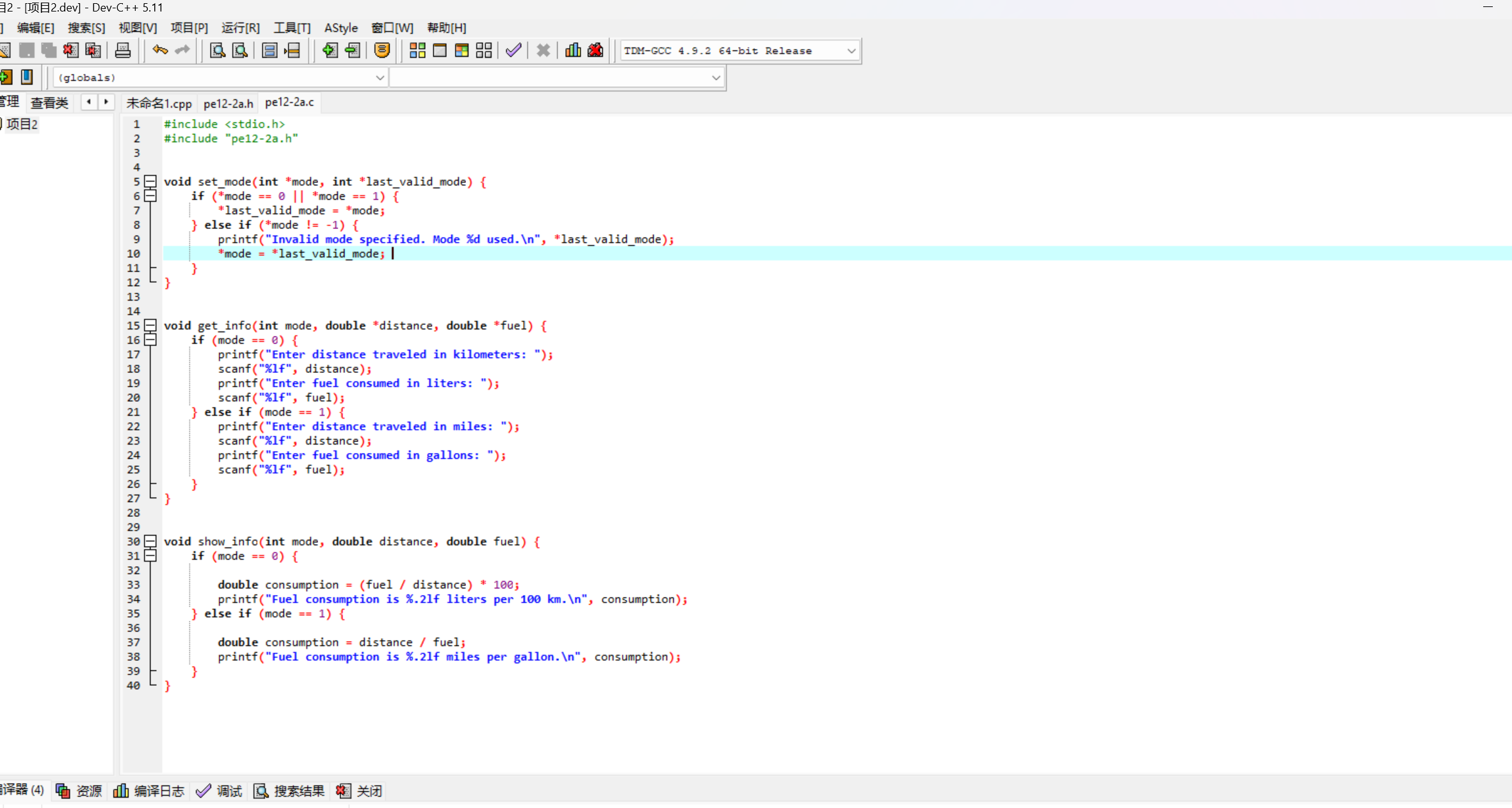Image resolution: width=1512 pixels, height=808 pixels.
Task: Click the Undo arrow icon
Action: pyautogui.click(x=160, y=51)
